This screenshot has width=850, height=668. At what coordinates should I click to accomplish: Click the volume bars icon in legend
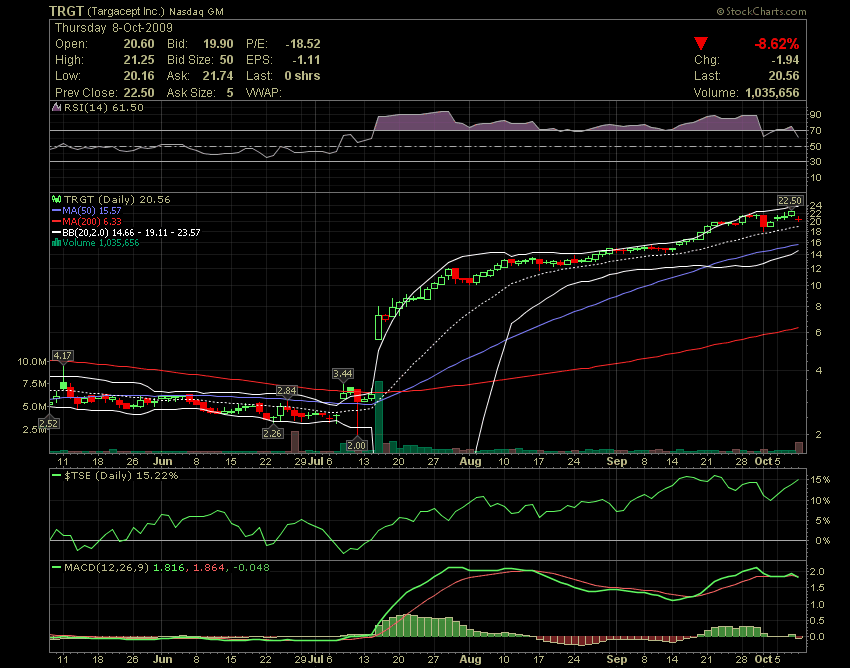click(56, 242)
